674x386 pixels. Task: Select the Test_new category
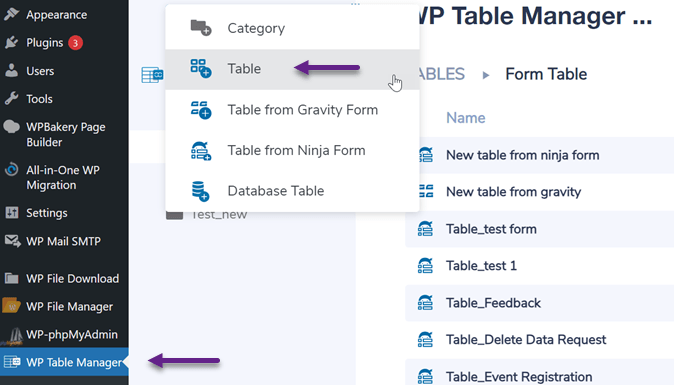tap(219, 215)
